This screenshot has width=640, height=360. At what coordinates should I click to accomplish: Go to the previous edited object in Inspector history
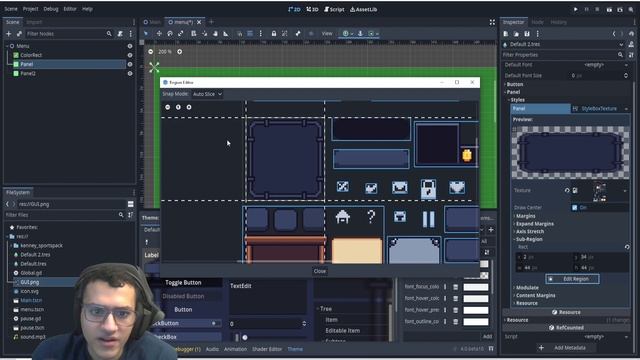[x=614, y=34]
